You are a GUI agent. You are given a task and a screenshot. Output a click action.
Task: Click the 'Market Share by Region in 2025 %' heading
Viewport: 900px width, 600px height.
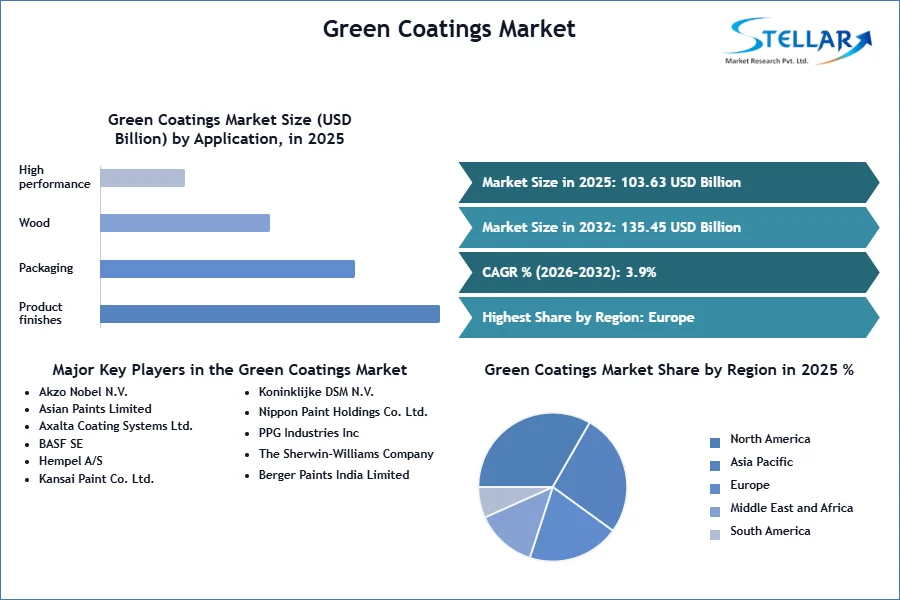point(669,370)
